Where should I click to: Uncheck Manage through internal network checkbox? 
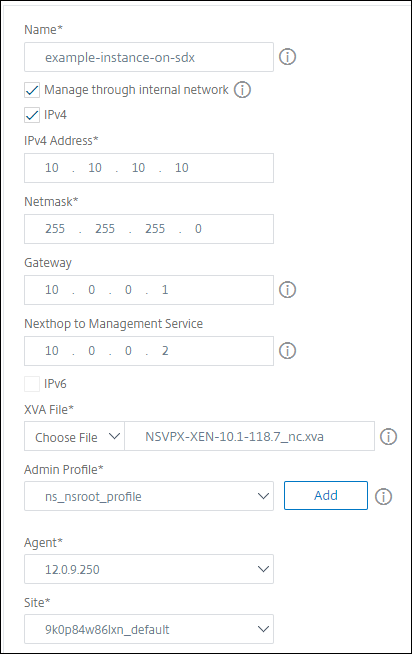click(x=32, y=90)
